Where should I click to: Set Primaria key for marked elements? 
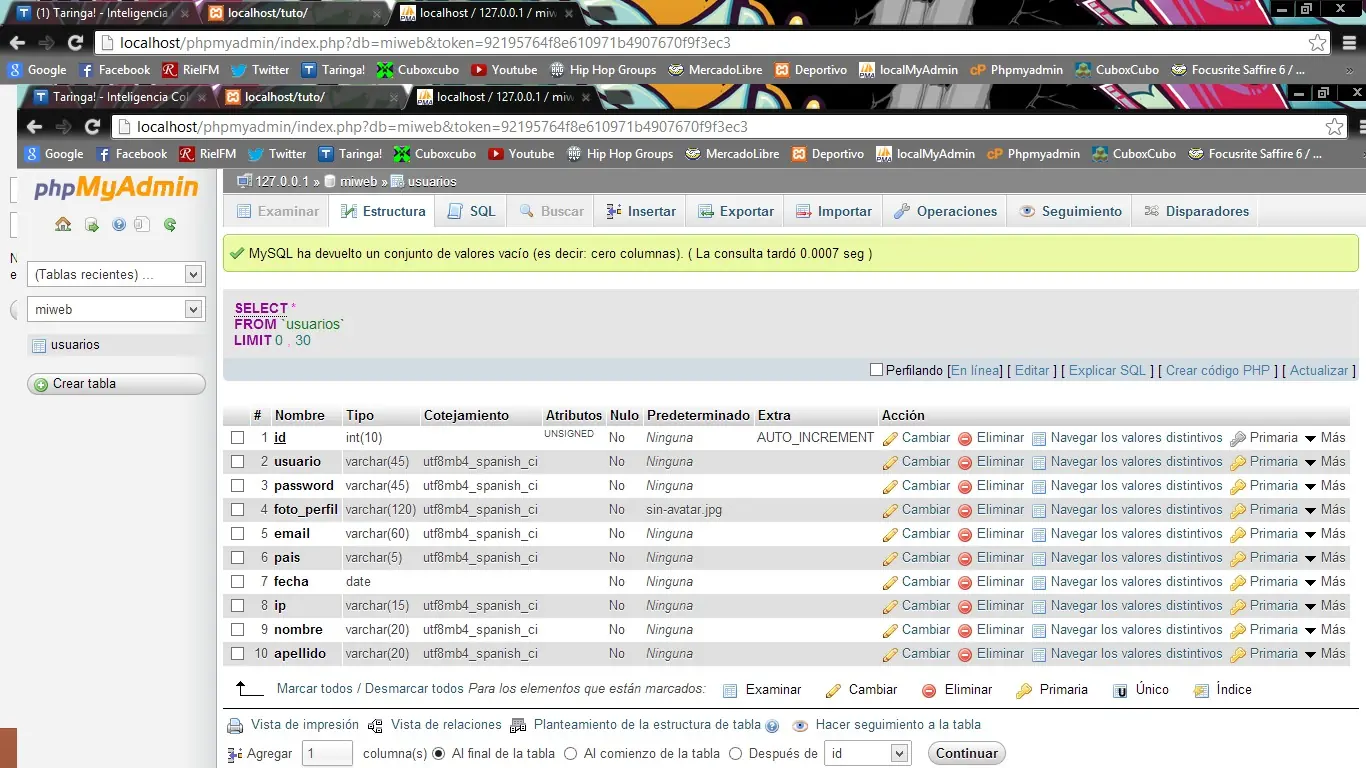tap(1024, 690)
